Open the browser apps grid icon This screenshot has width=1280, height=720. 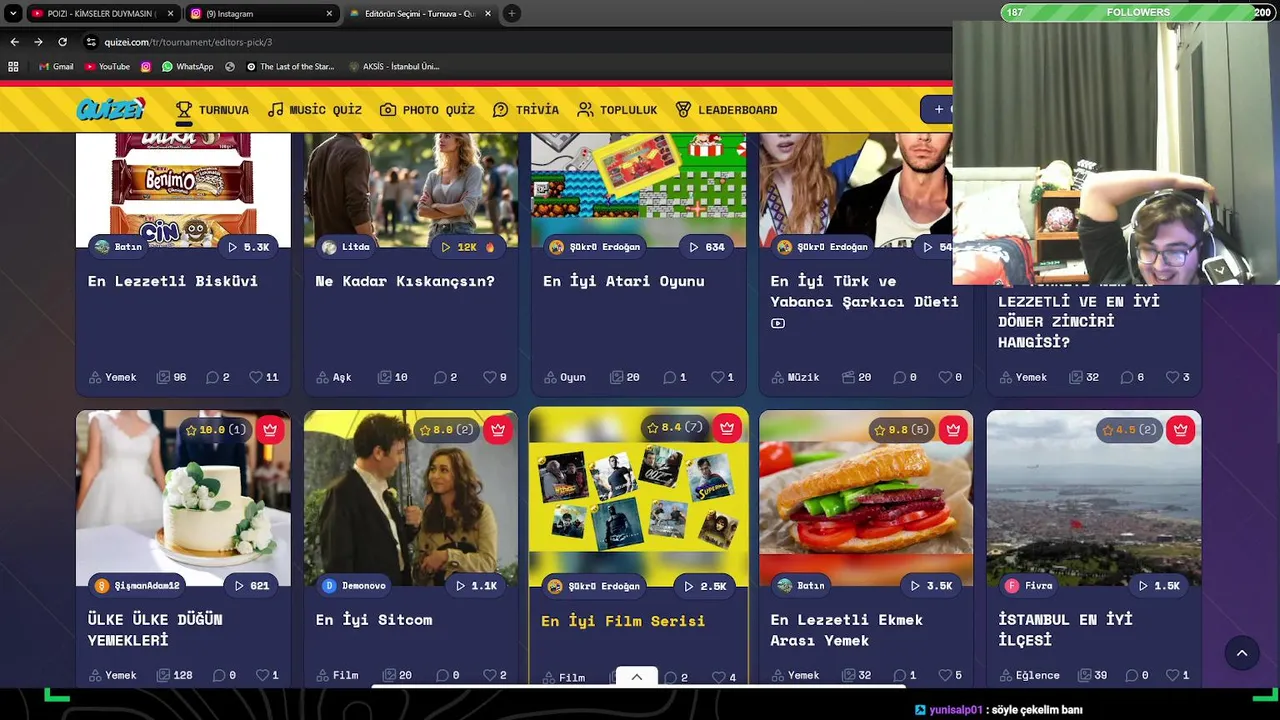coord(13,67)
